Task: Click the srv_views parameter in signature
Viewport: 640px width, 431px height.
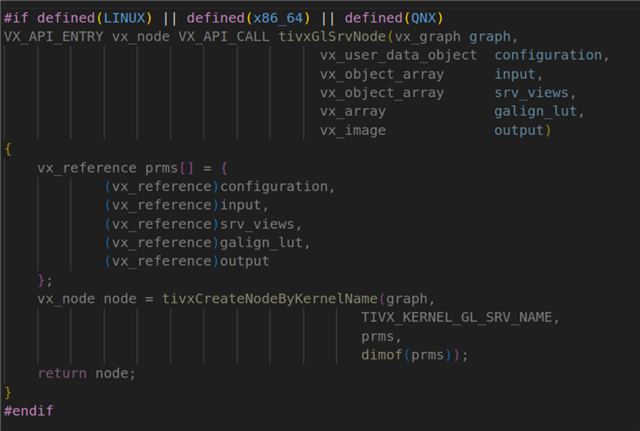Action: pyautogui.click(x=531, y=93)
